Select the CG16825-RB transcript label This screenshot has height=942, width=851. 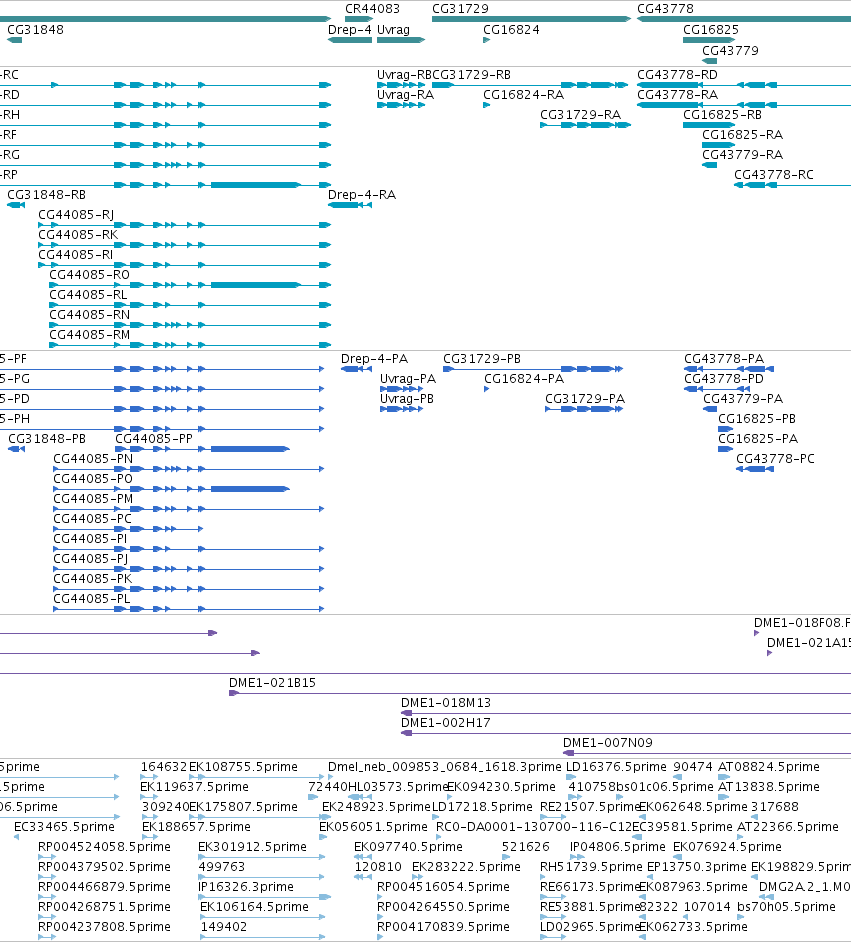(x=722, y=114)
